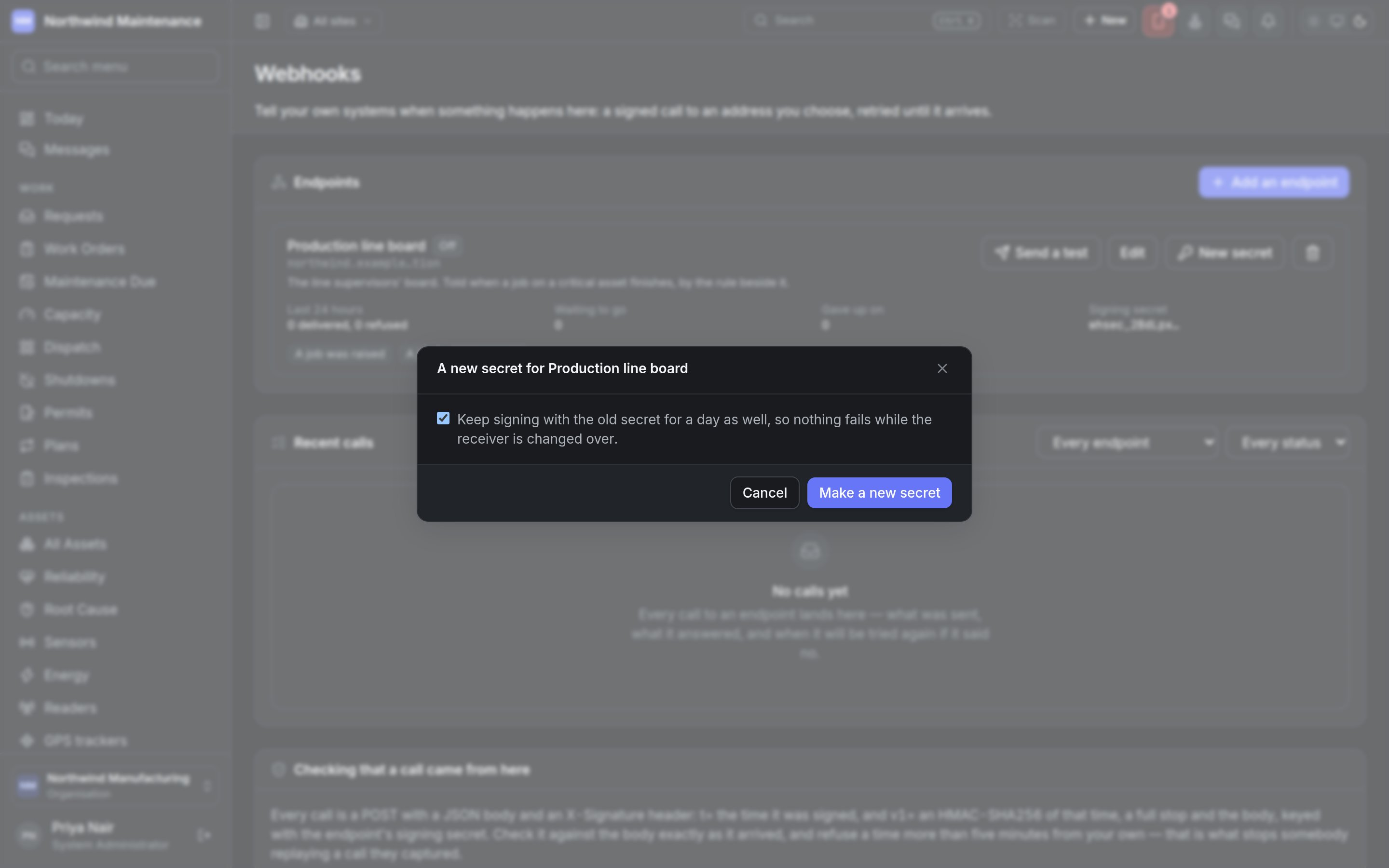
Task: Open Work Orders in the sidebar
Action: [x=115, y=249]
